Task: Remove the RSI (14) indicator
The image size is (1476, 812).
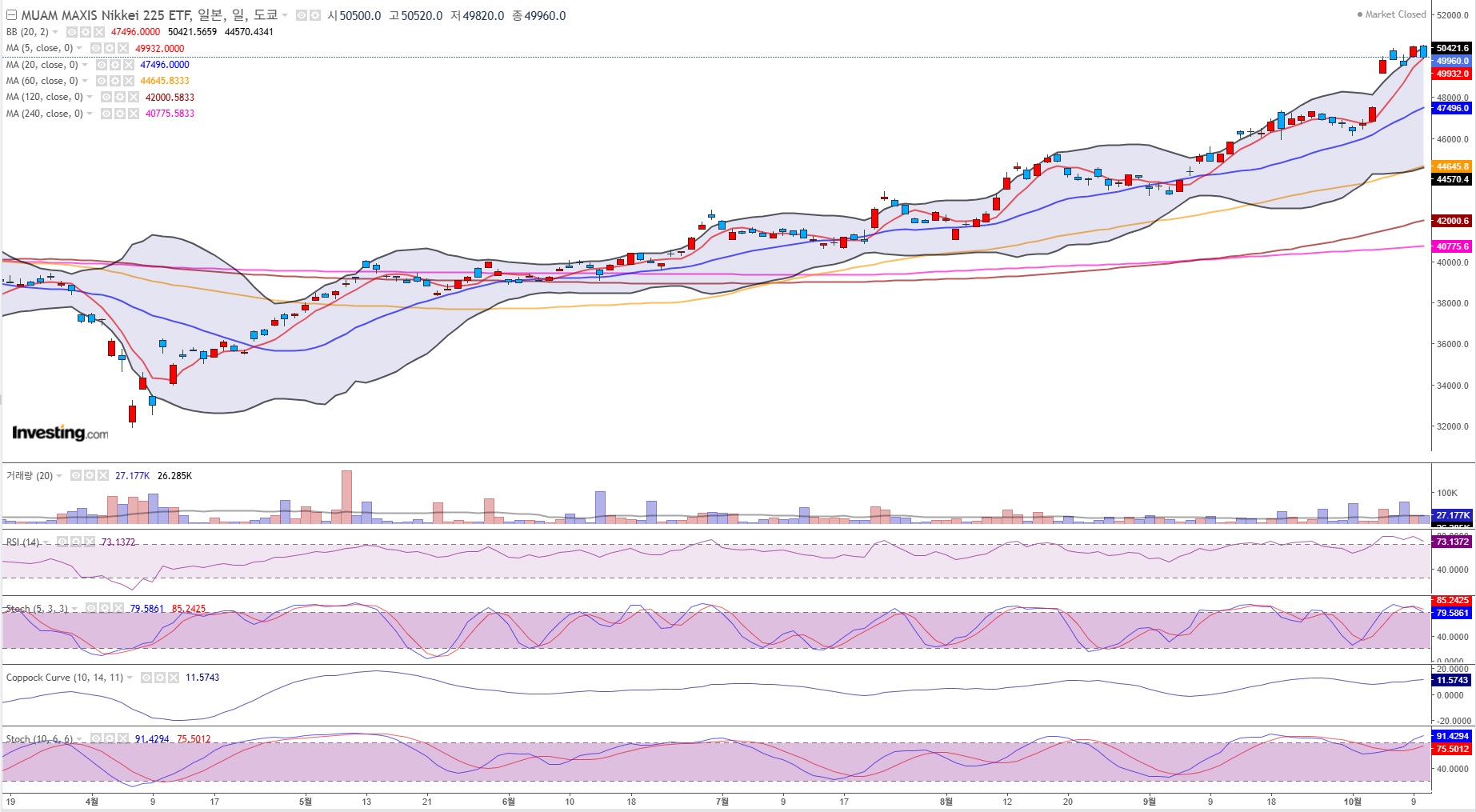Action: tap(88, 542)
